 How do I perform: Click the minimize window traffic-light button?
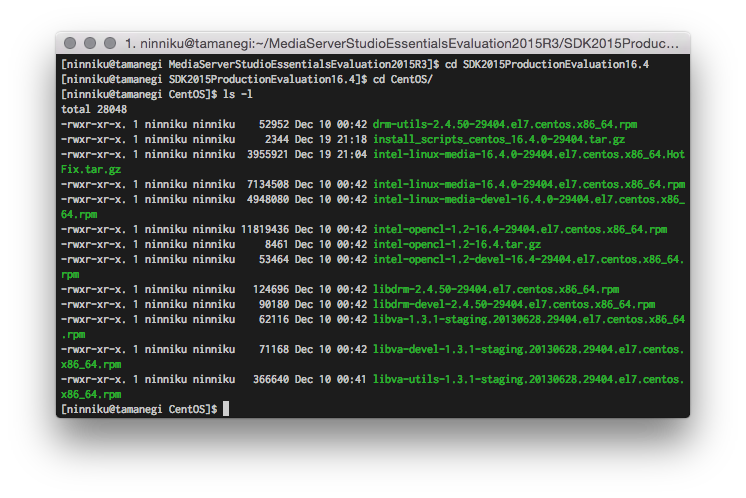click(90, 43)
